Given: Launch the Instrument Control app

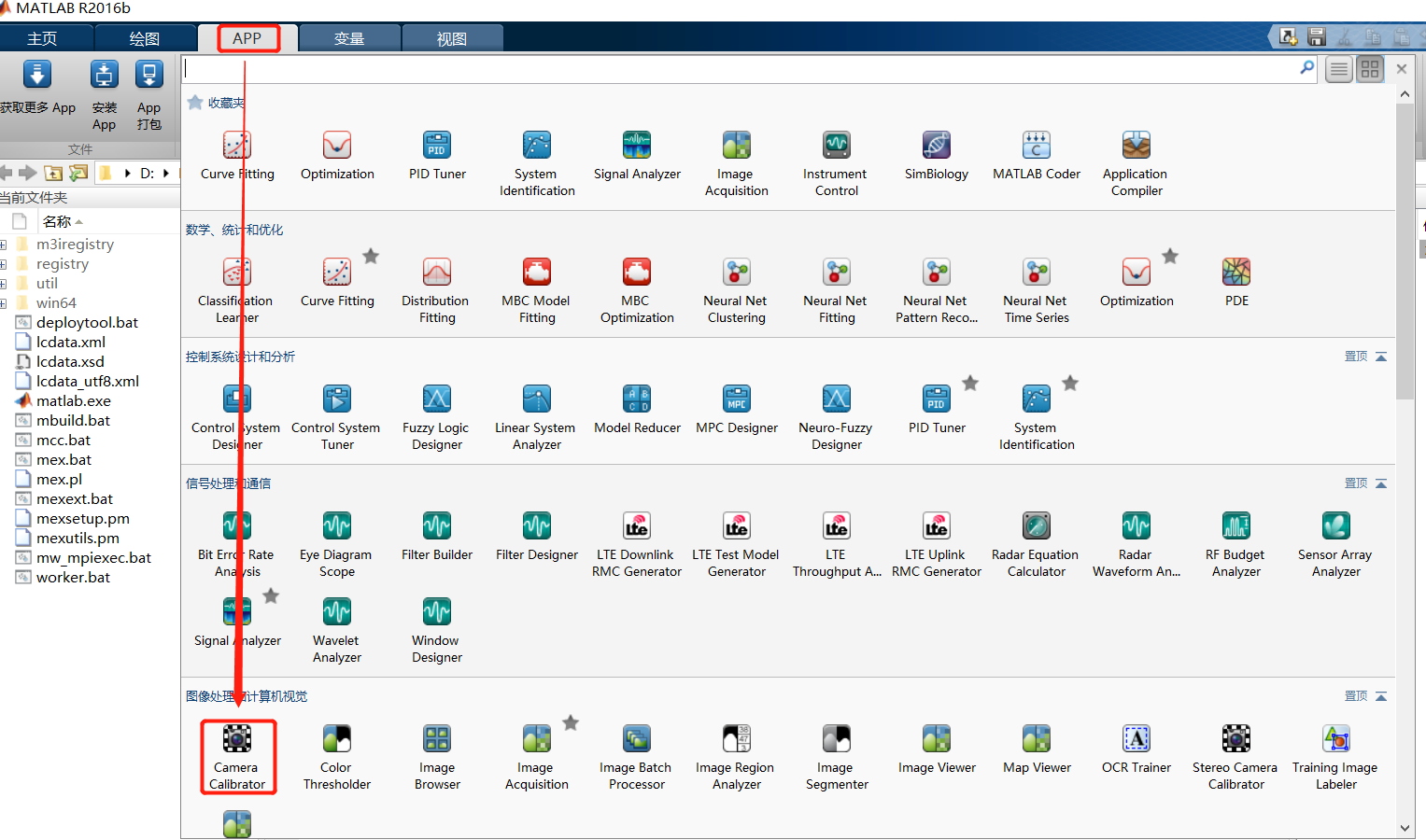Looking at the screenshot, I should click(836, 164).
